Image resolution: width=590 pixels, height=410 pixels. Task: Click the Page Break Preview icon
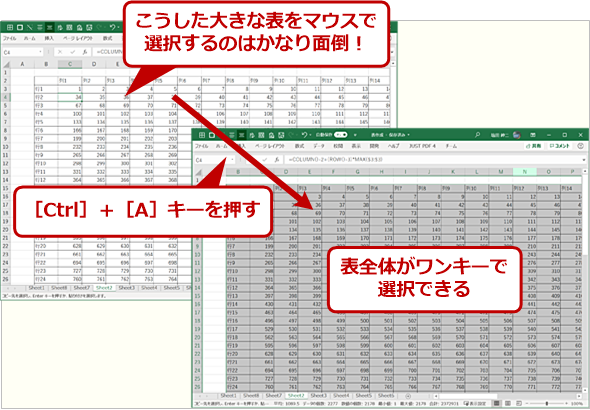pos(519,404)
